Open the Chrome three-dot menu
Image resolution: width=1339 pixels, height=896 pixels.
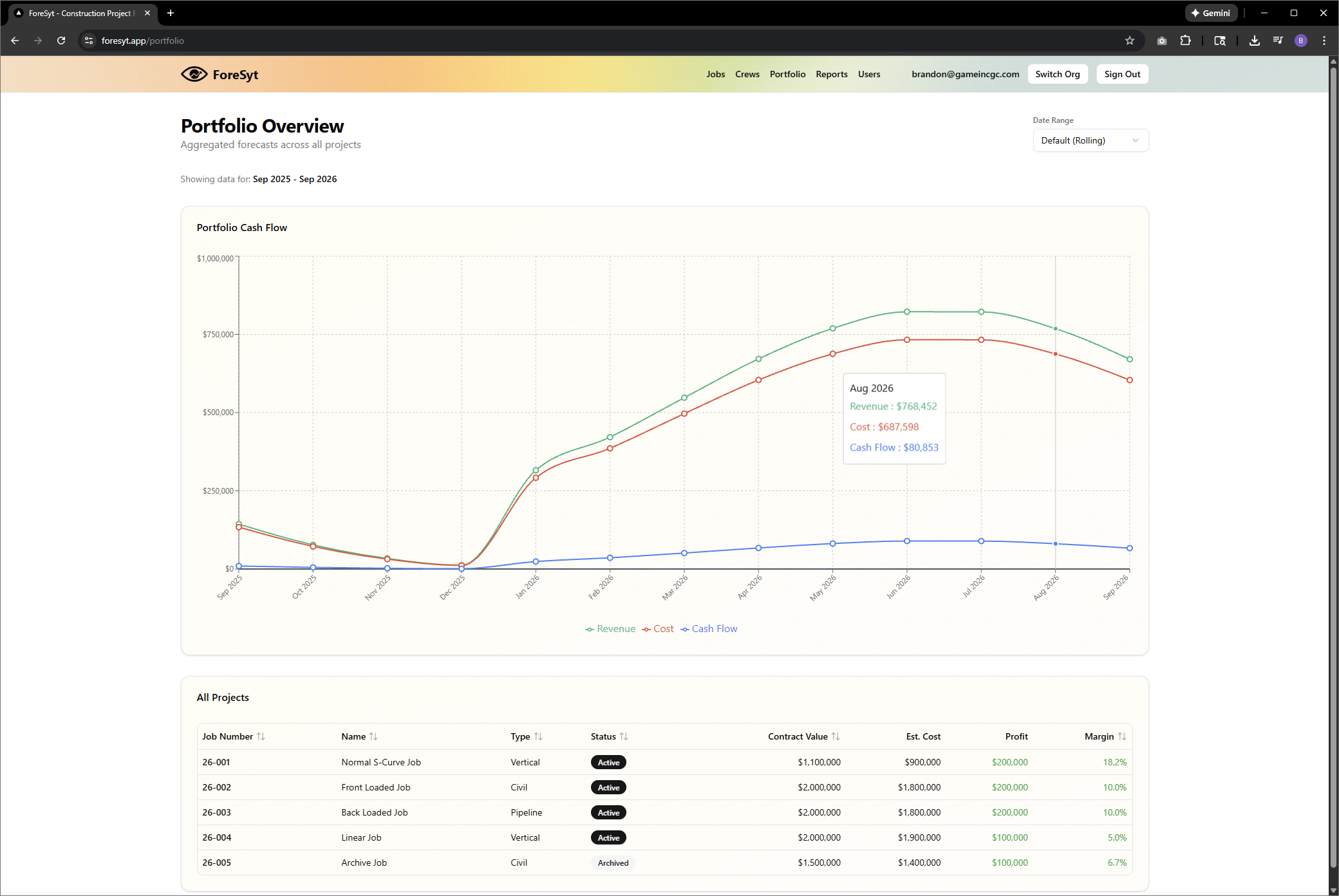click(x=1324, y=40)
